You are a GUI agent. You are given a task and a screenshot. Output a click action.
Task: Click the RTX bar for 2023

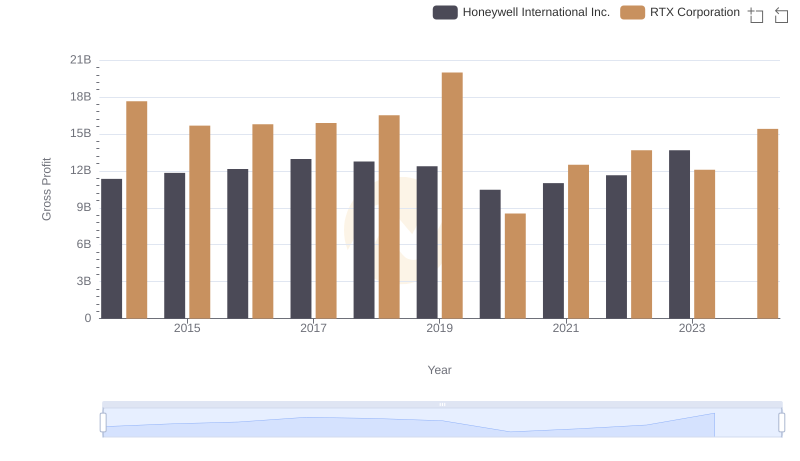(x=705, y=244)
